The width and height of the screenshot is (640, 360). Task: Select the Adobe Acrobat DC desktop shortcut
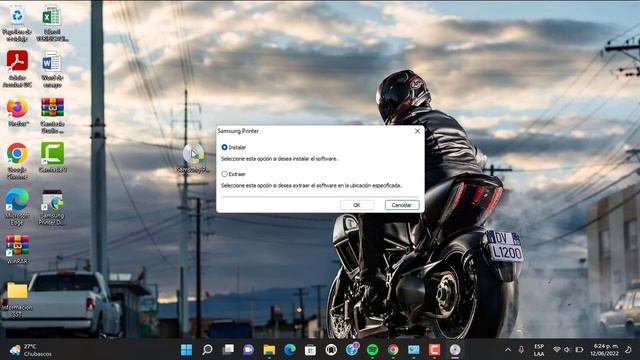[17, 69]
